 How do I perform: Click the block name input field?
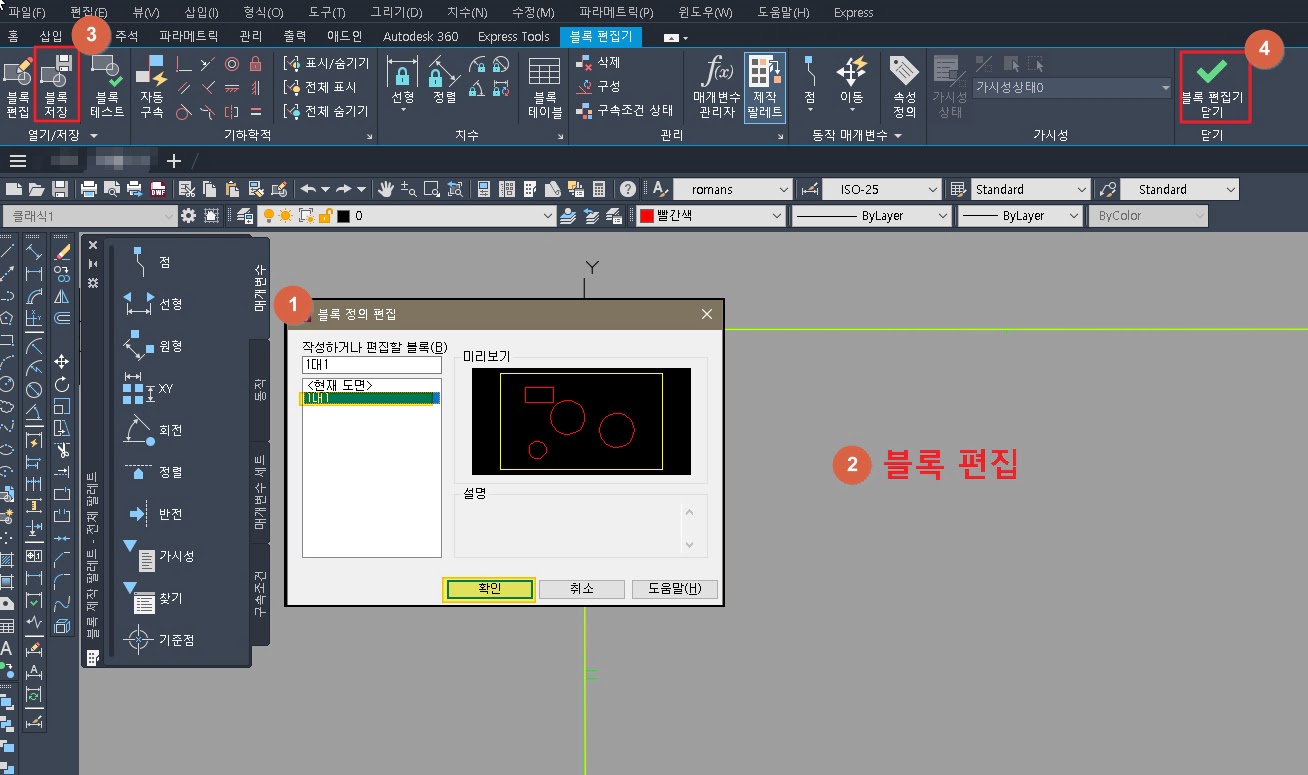coord(371,365)
